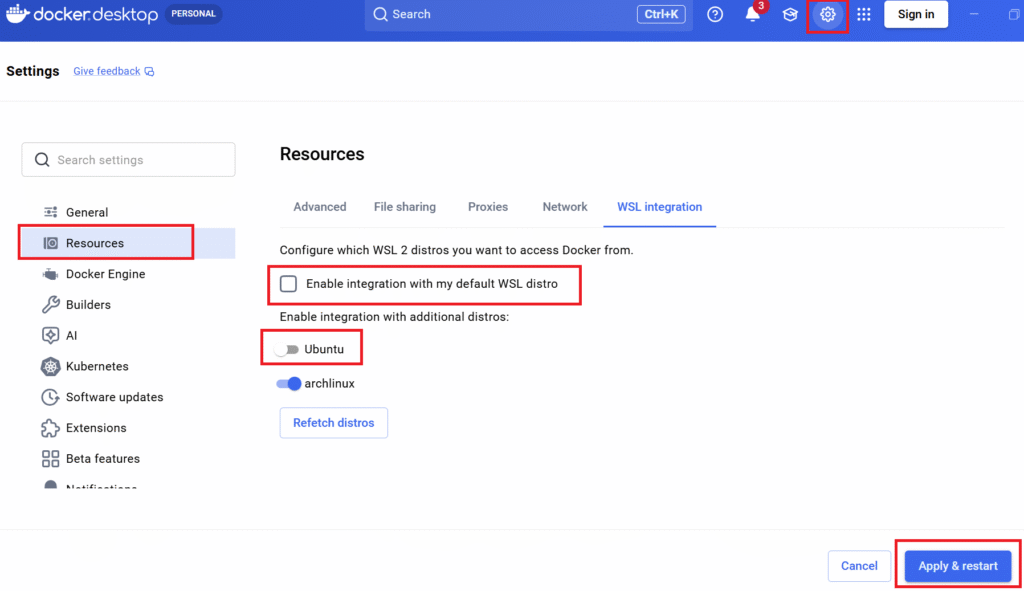1024x591 pixels.
Task: Disable the archlinux distro integration toggle
Action: tap(289, 383)
